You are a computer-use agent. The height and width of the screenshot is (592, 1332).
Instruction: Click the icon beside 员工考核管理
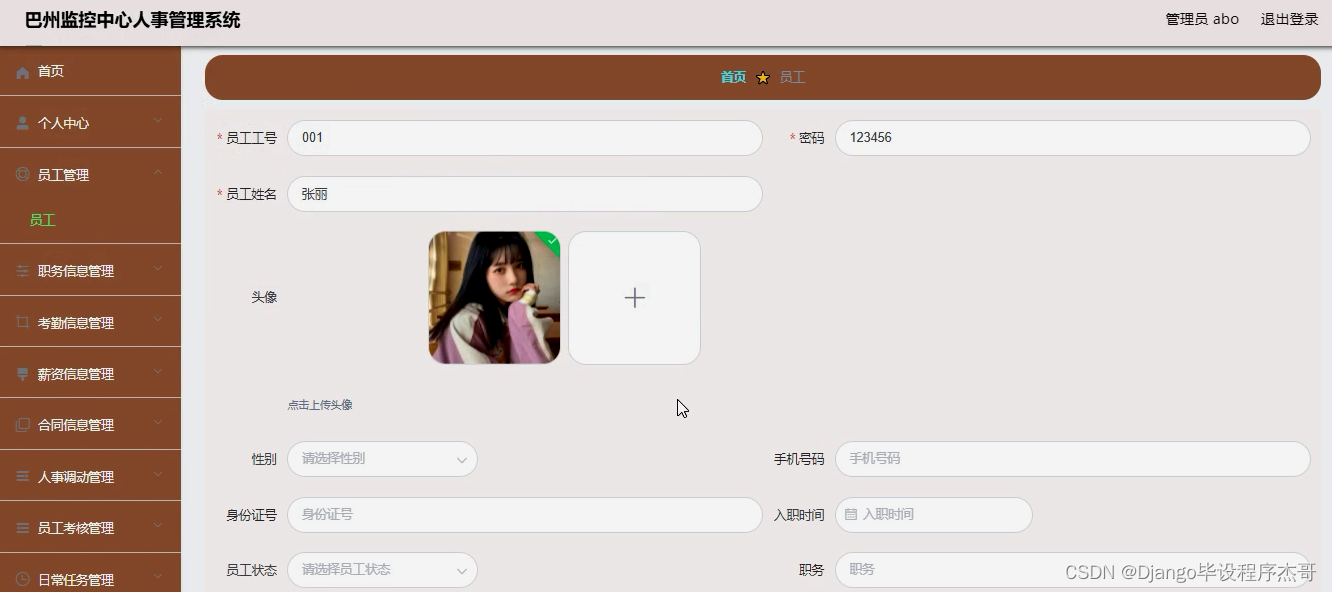[x=23, y=528]
